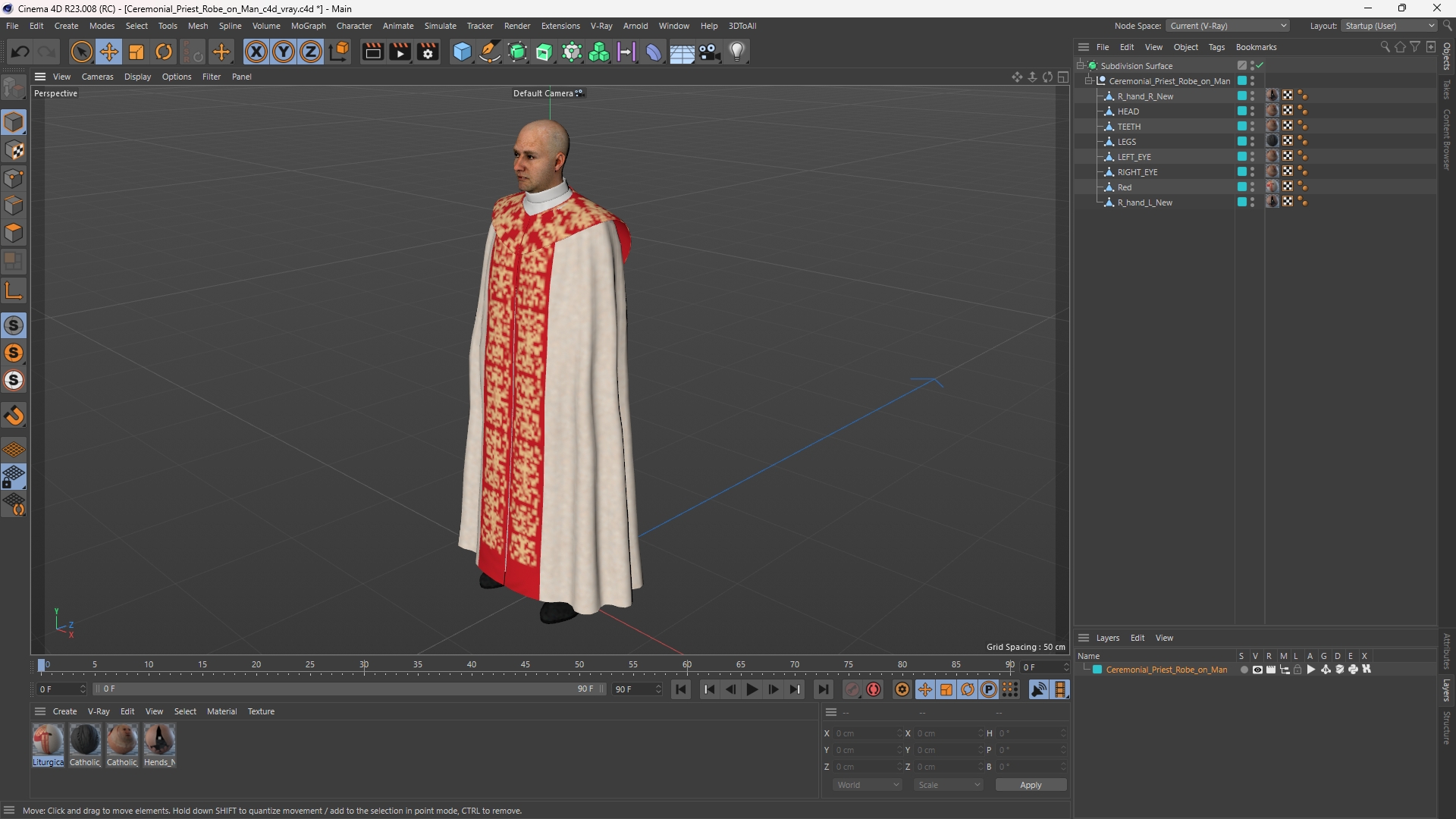Viewport: 1456px width, 819px height.
Task: Go to end of animation
Action: (823, 689)
